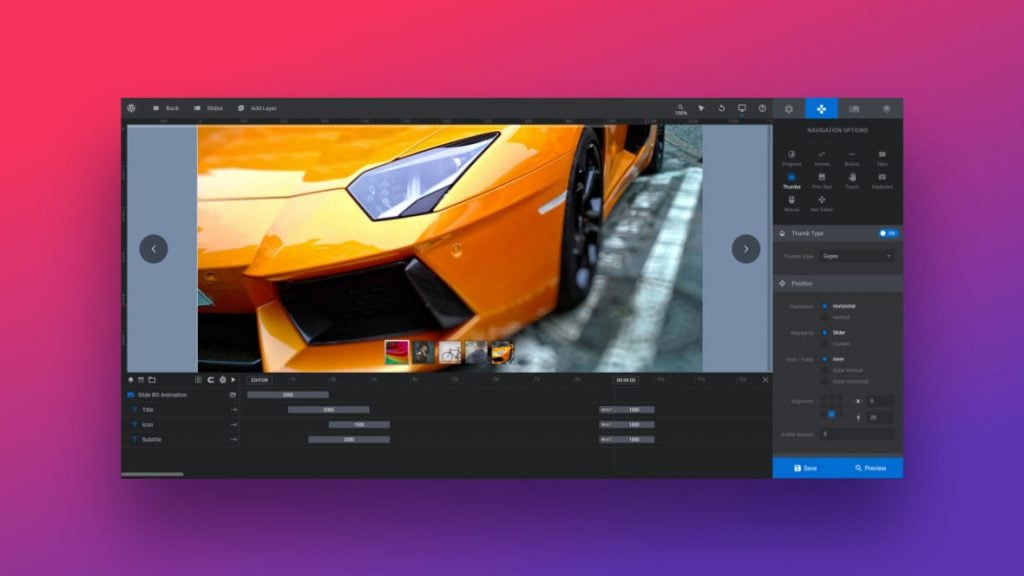Select the Arrows navigation icon
The width and height of the screenshot is (1024, 576).
[x=821, y=155]
